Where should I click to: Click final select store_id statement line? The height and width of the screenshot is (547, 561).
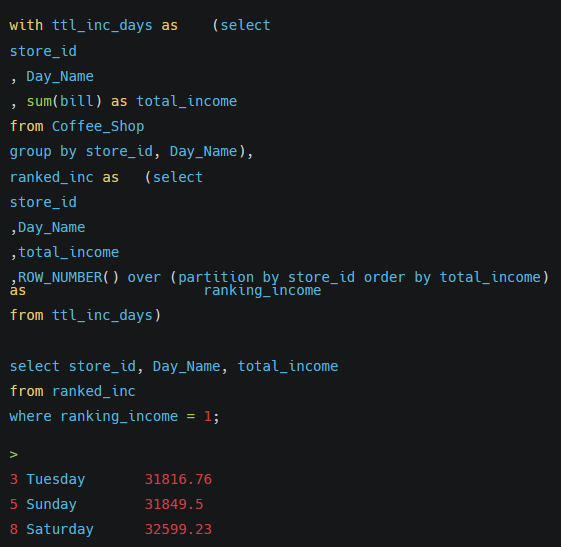tap(174, 366)
